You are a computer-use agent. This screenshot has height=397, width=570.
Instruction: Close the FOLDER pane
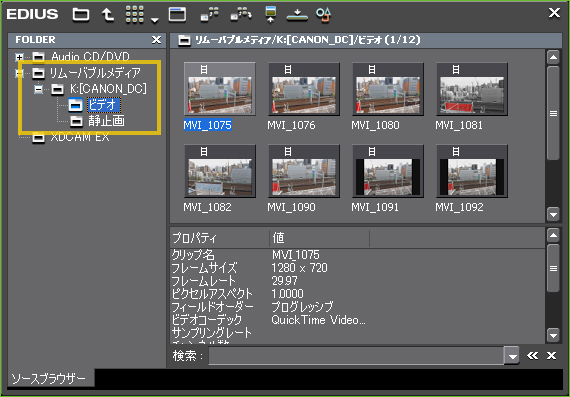tap(156, 40)
